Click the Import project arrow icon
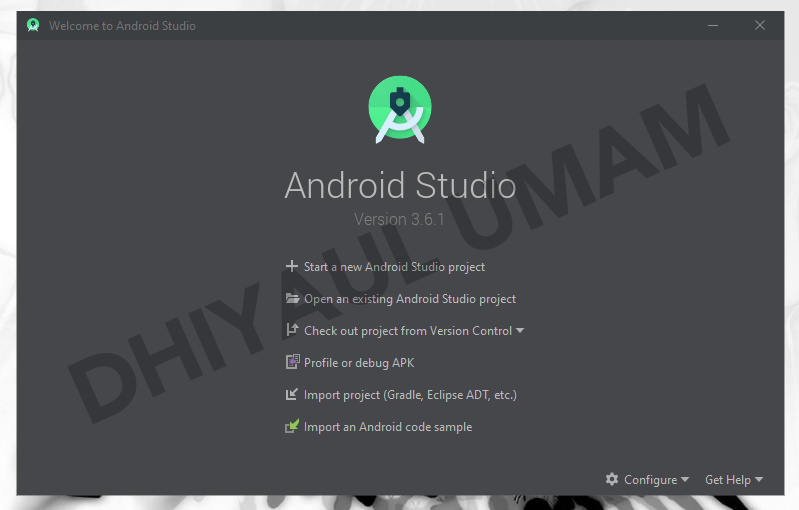 click(292, 395)
